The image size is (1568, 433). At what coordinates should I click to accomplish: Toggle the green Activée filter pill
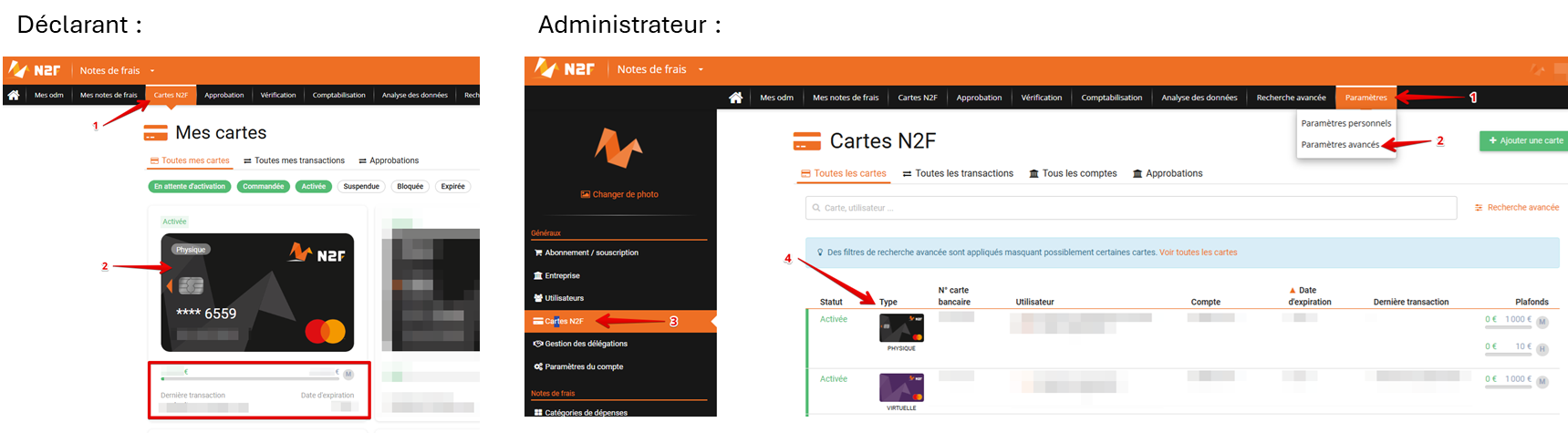pos(314,186)
